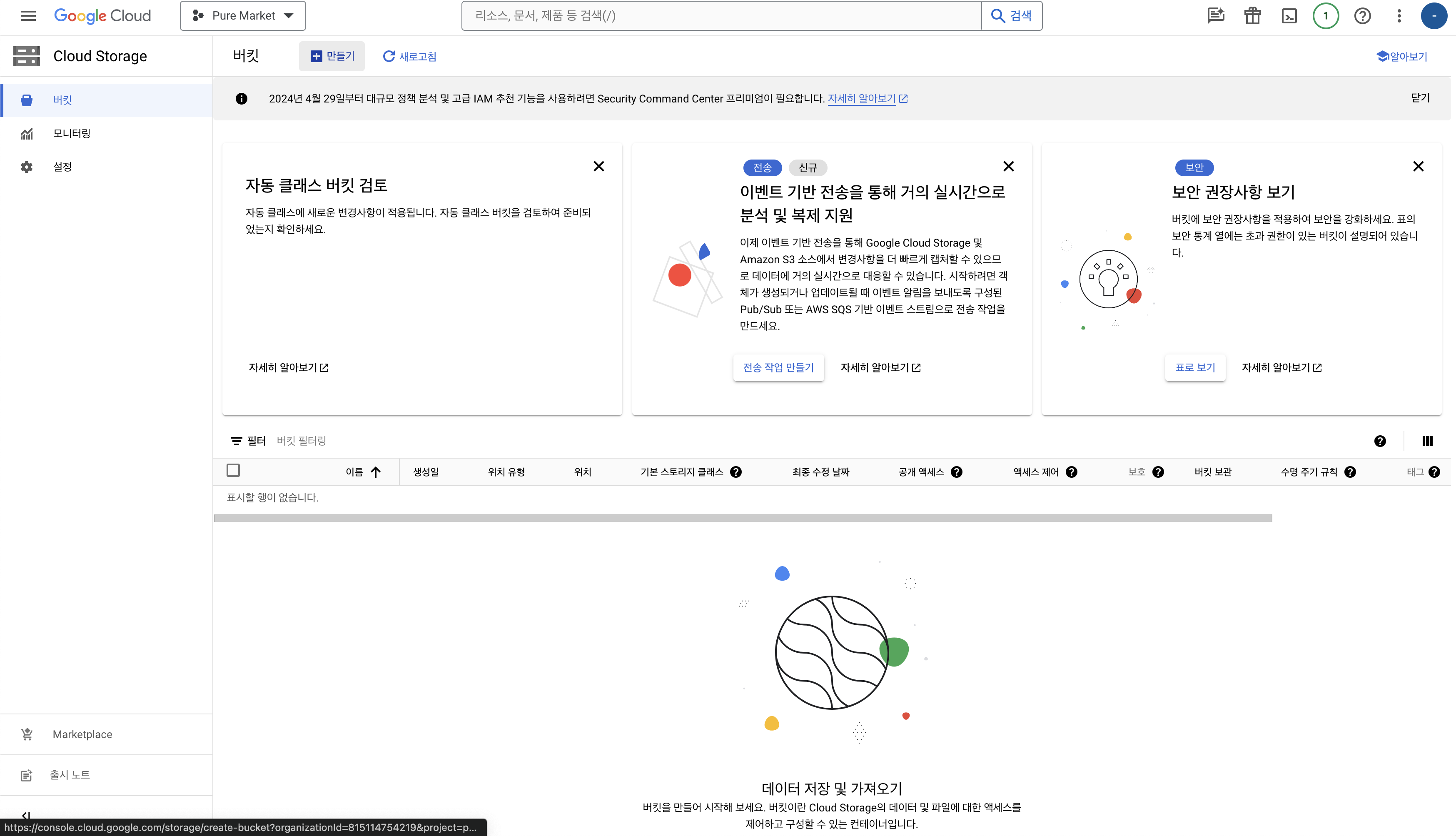The image size is (1456, 836).
Task: Activate Cloud Shell terminal icon
Action: pos(1289,15)
